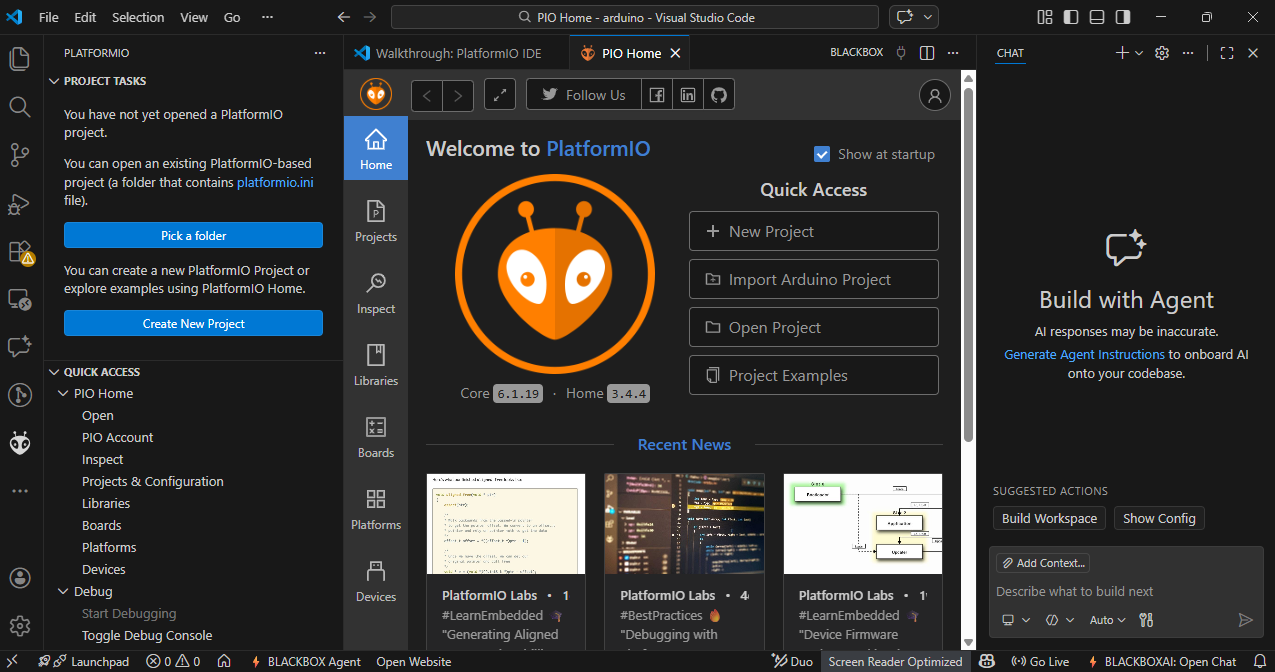Open the View menu
This screenshot has height=672, width=1275.
(194, 17)
